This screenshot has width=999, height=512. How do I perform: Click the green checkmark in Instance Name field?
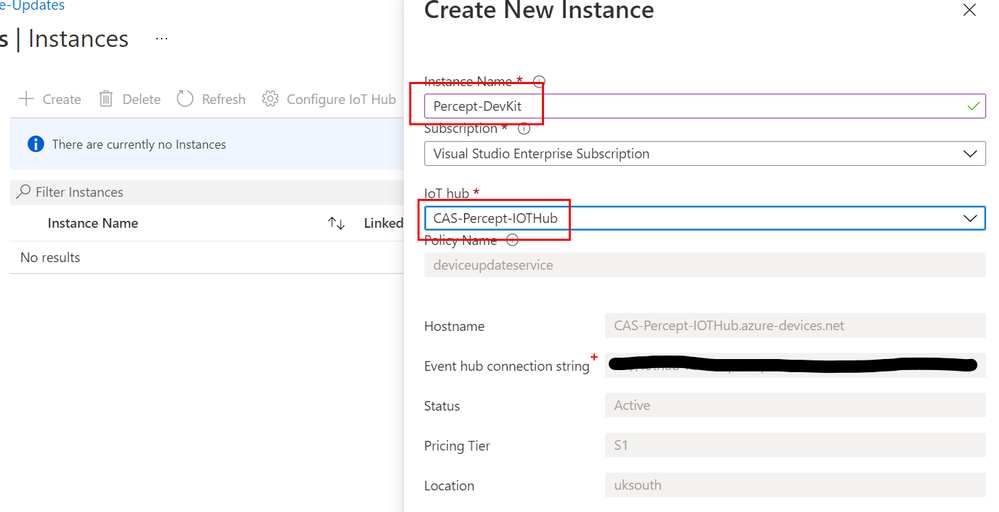pos(974,106)
